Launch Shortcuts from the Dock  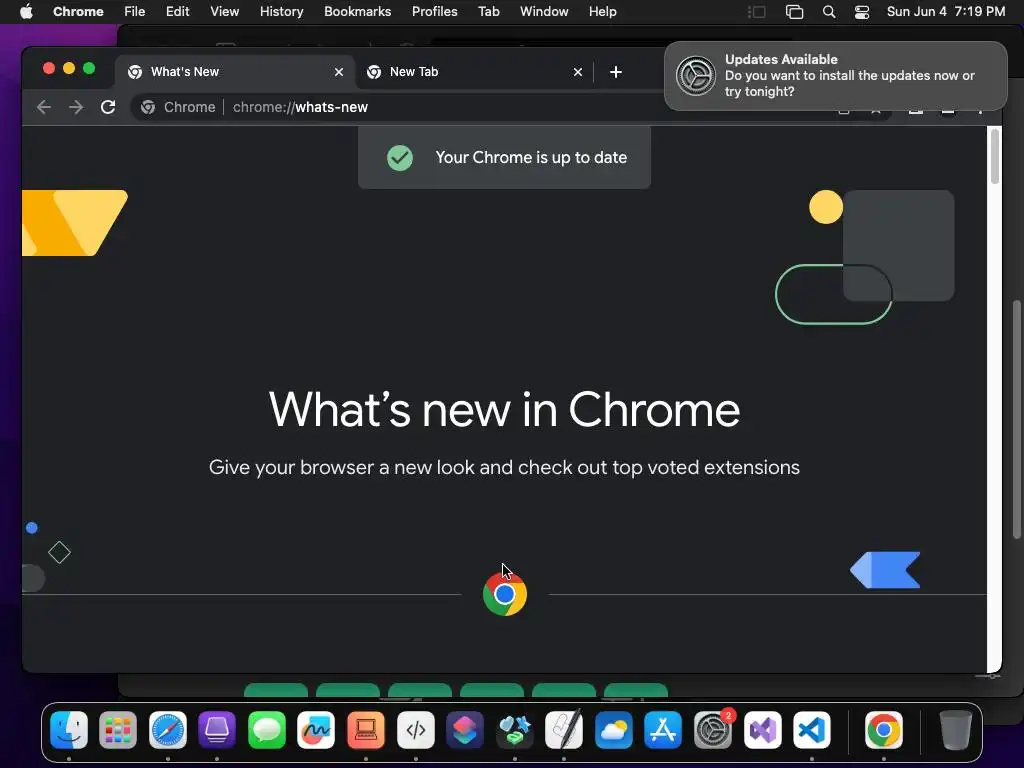(x=465, y=729)
